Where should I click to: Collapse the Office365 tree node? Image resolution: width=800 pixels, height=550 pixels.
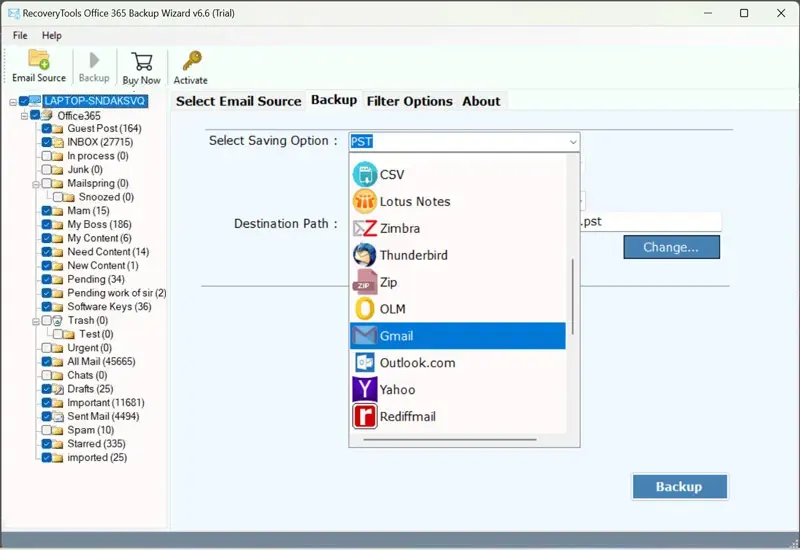pos(24,116)
